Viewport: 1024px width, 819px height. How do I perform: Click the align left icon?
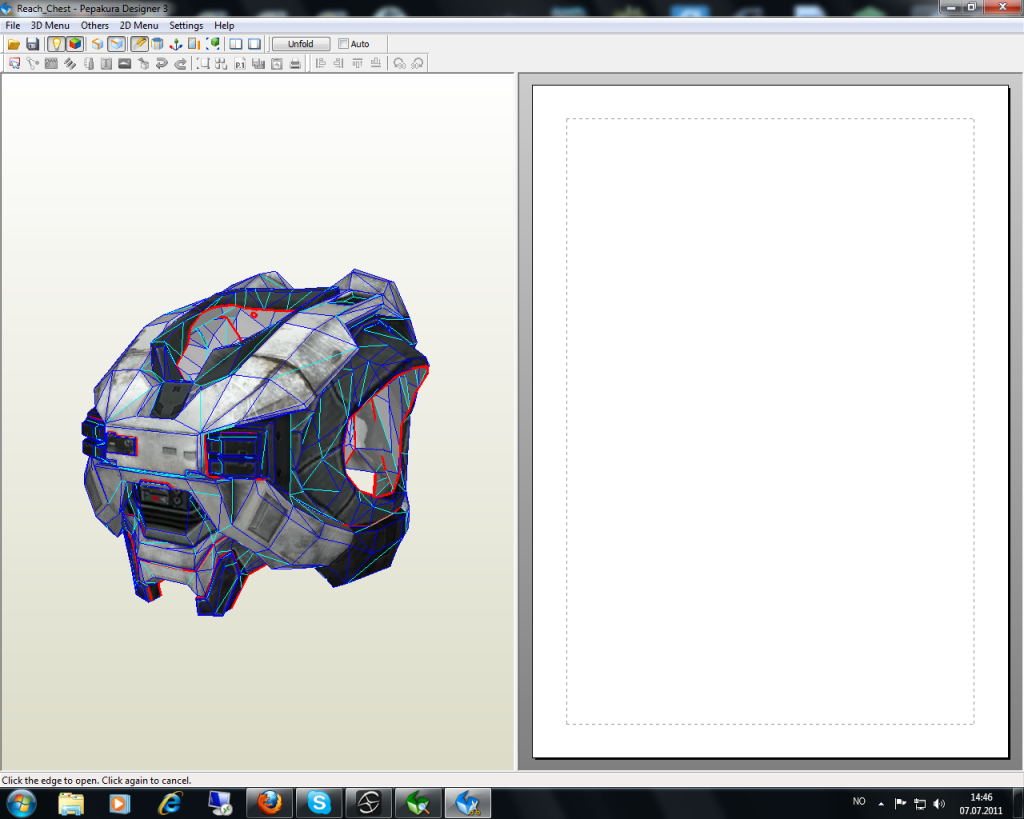coord(320,63)
